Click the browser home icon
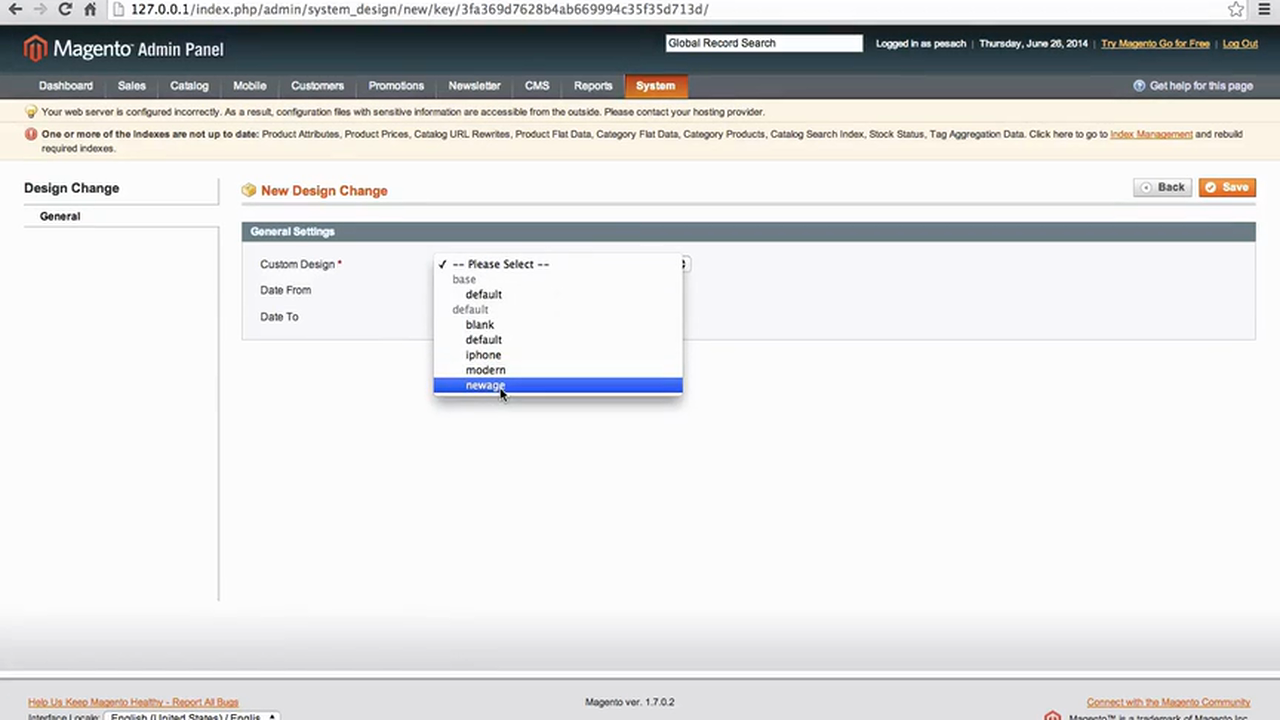This screenshot has width=1280, height=720. 90,9
